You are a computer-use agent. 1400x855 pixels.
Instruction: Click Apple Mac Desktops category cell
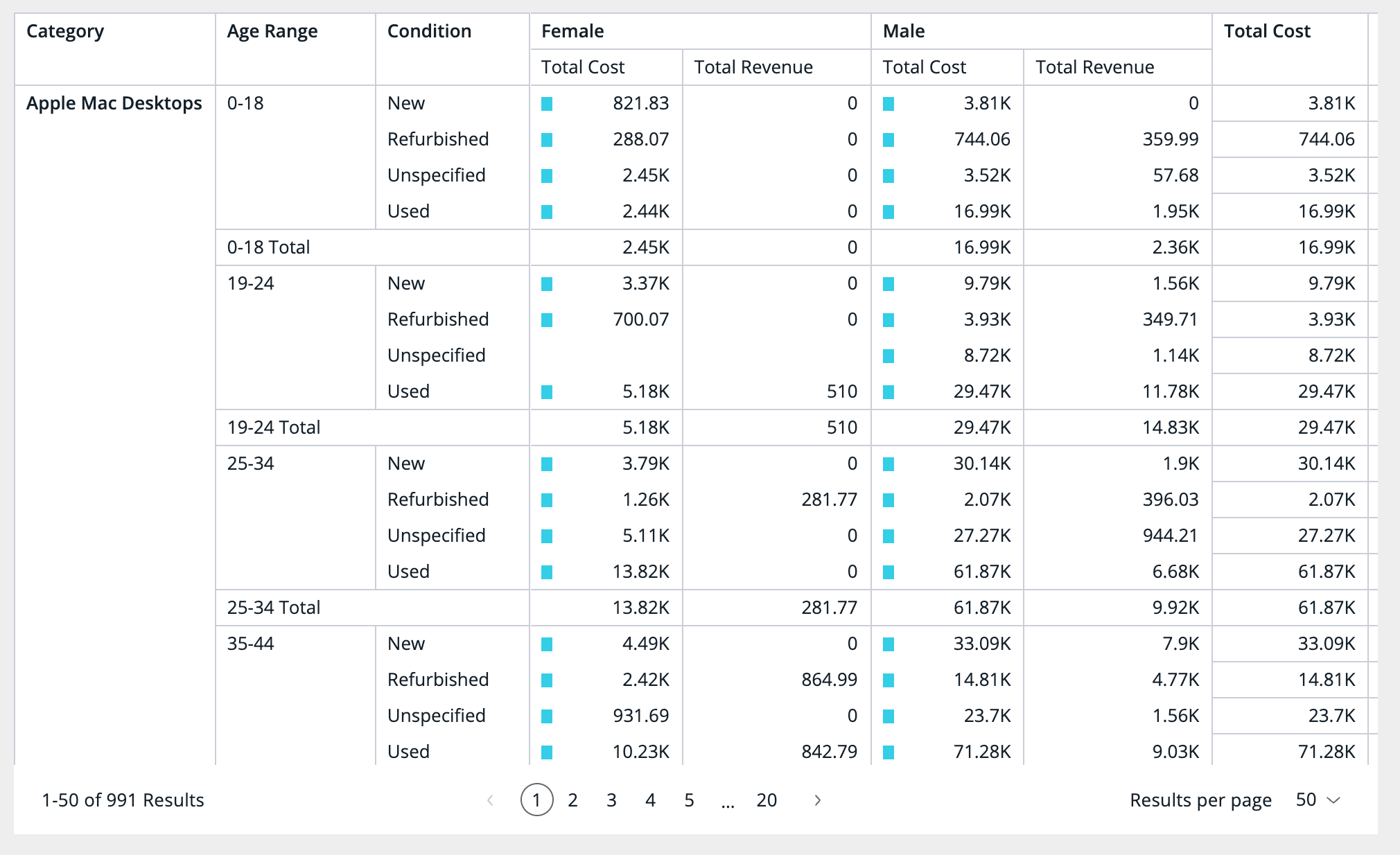(114, 103)
